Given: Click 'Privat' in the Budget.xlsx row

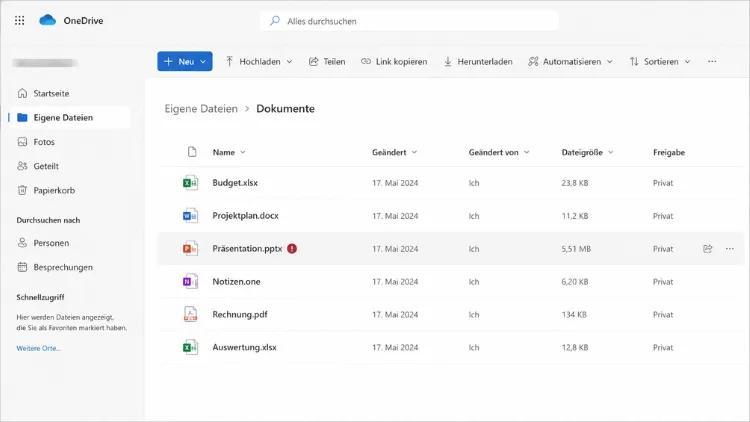Looking at the screenshot, I should click(x=663, y=183).
